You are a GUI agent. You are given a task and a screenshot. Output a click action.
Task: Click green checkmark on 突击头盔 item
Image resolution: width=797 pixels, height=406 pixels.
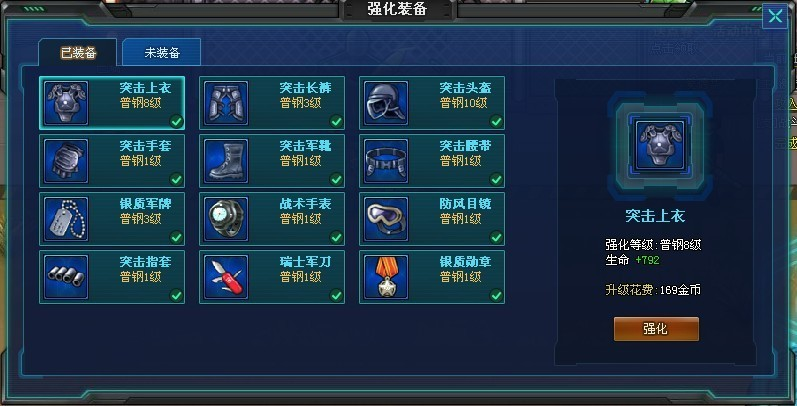point(496,121)
